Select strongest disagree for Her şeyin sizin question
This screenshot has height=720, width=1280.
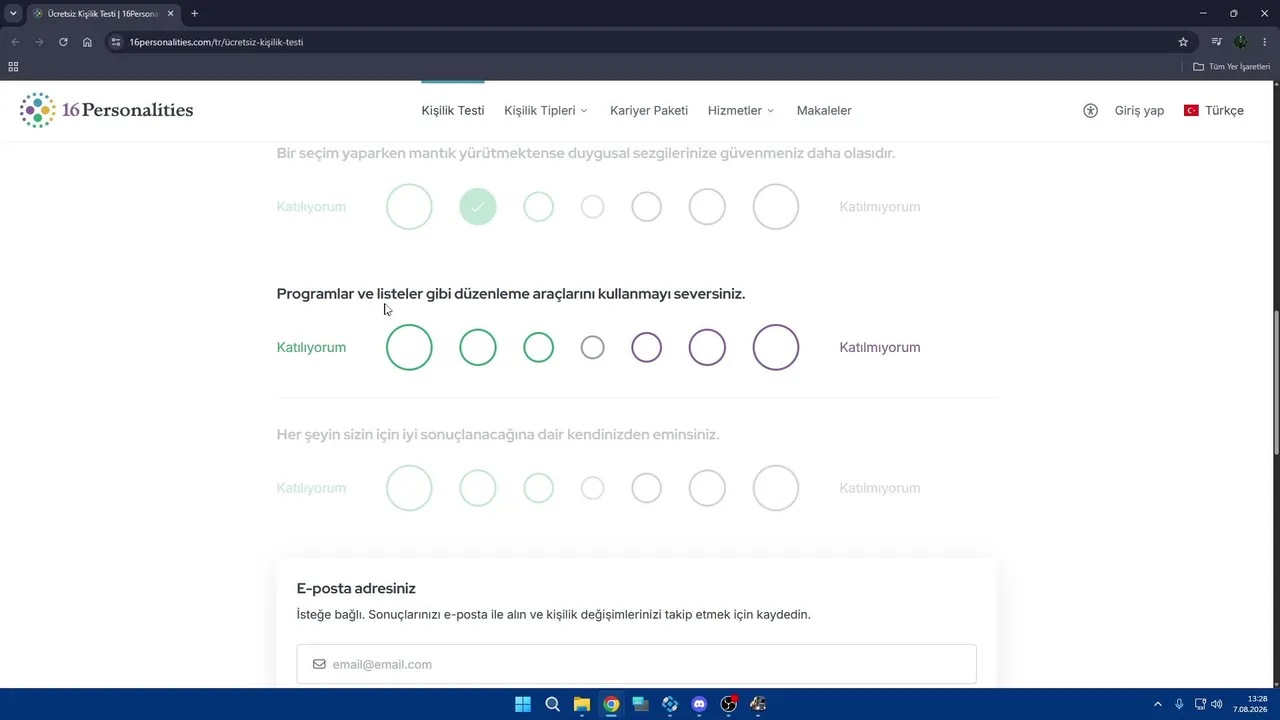coord(776,488)
